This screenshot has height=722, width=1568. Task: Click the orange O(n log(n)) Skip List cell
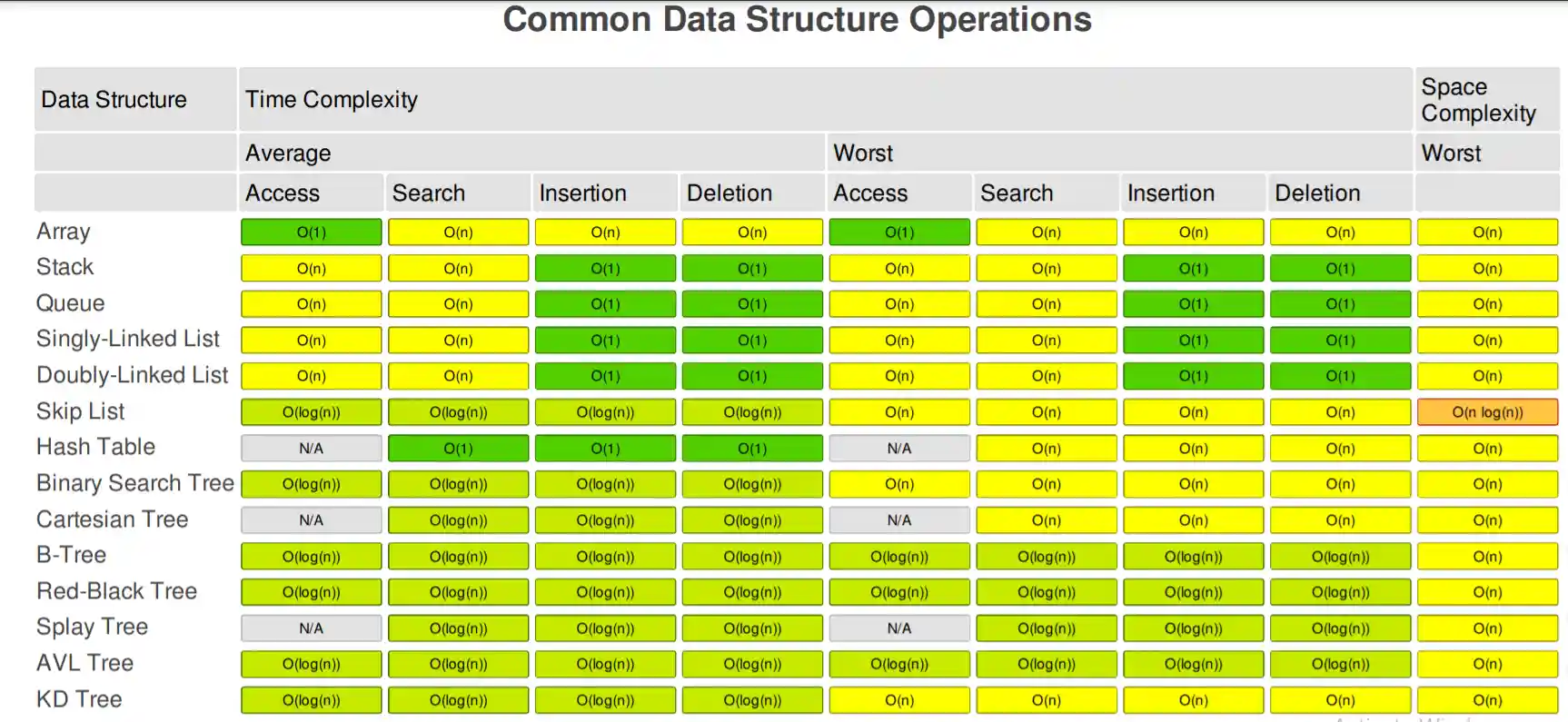pos(1487,412)
